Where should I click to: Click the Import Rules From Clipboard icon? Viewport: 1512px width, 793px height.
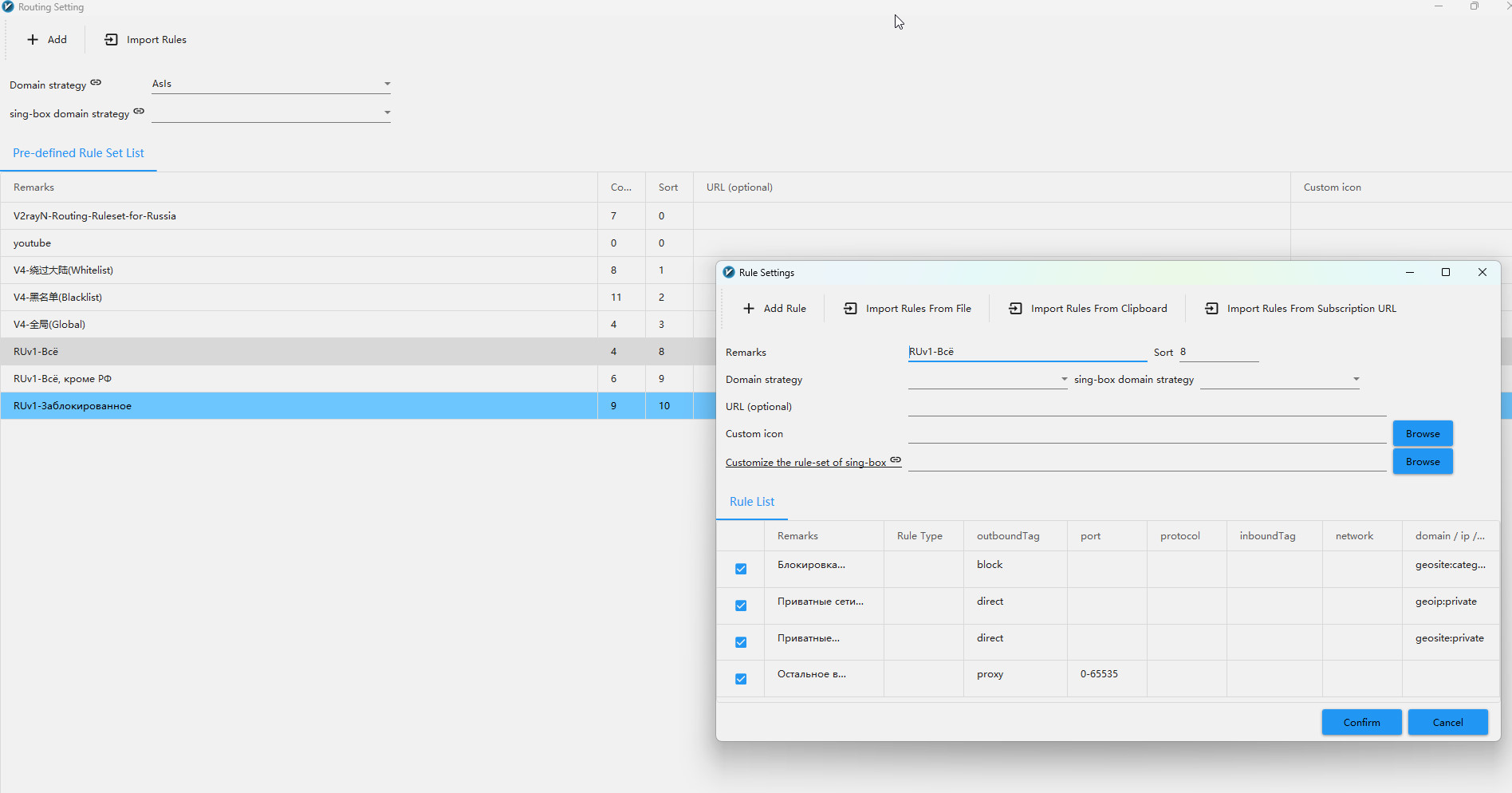click(x=1015, y=309)
